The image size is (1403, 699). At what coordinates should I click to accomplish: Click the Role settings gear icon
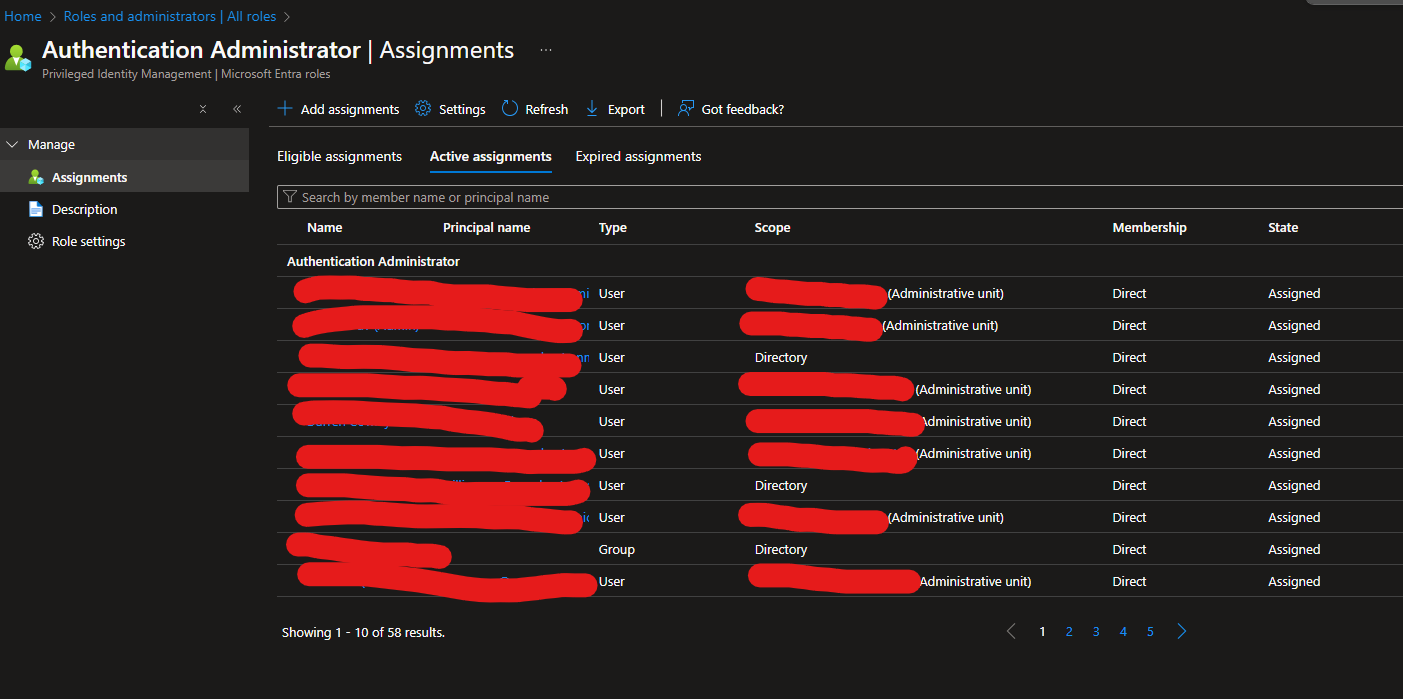[36, 241]
